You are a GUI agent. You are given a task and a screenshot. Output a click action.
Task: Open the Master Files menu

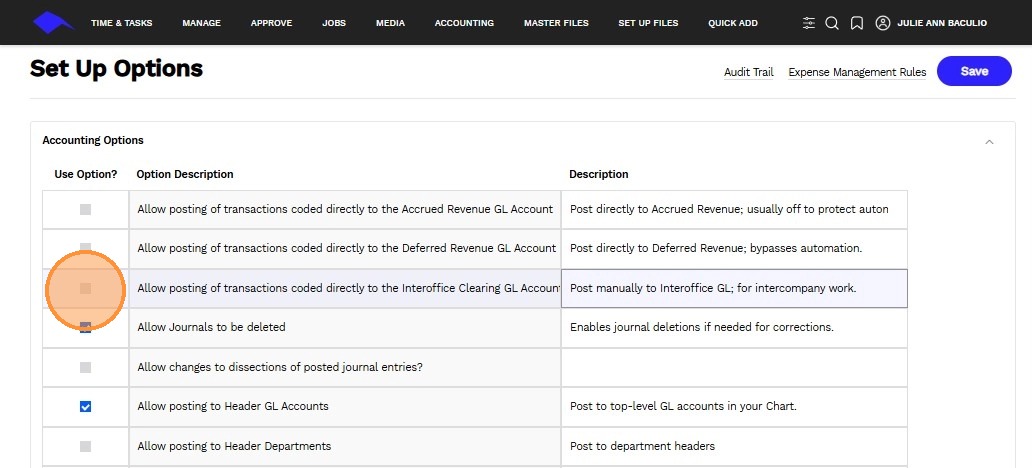click(556, 23)
